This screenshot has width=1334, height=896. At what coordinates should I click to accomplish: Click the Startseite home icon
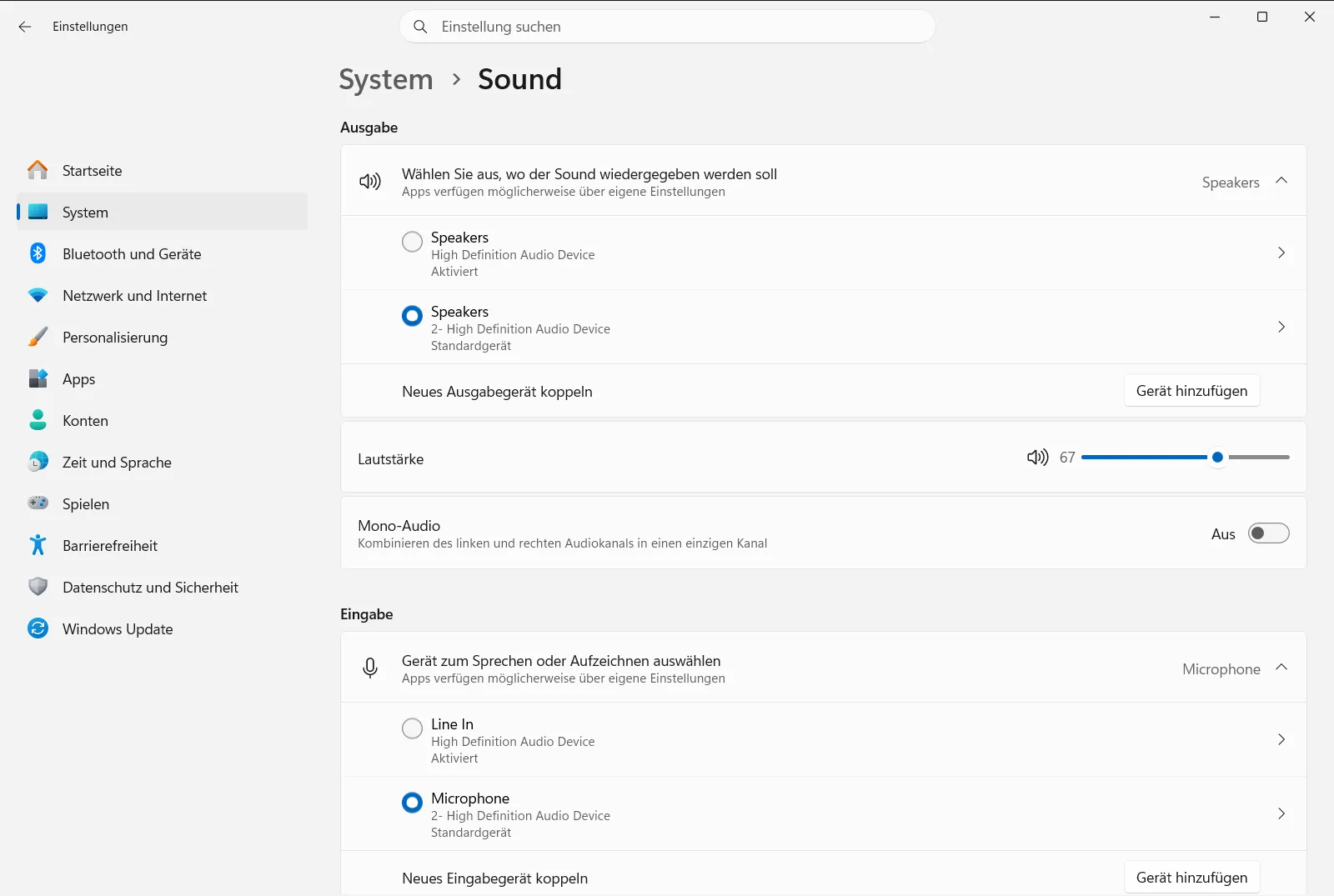tap(38, 170)
